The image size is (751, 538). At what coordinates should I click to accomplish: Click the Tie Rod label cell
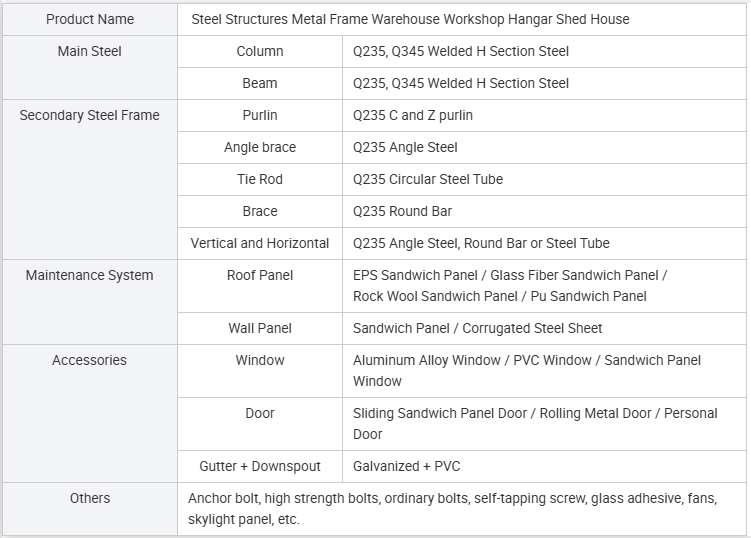(260, 180)
